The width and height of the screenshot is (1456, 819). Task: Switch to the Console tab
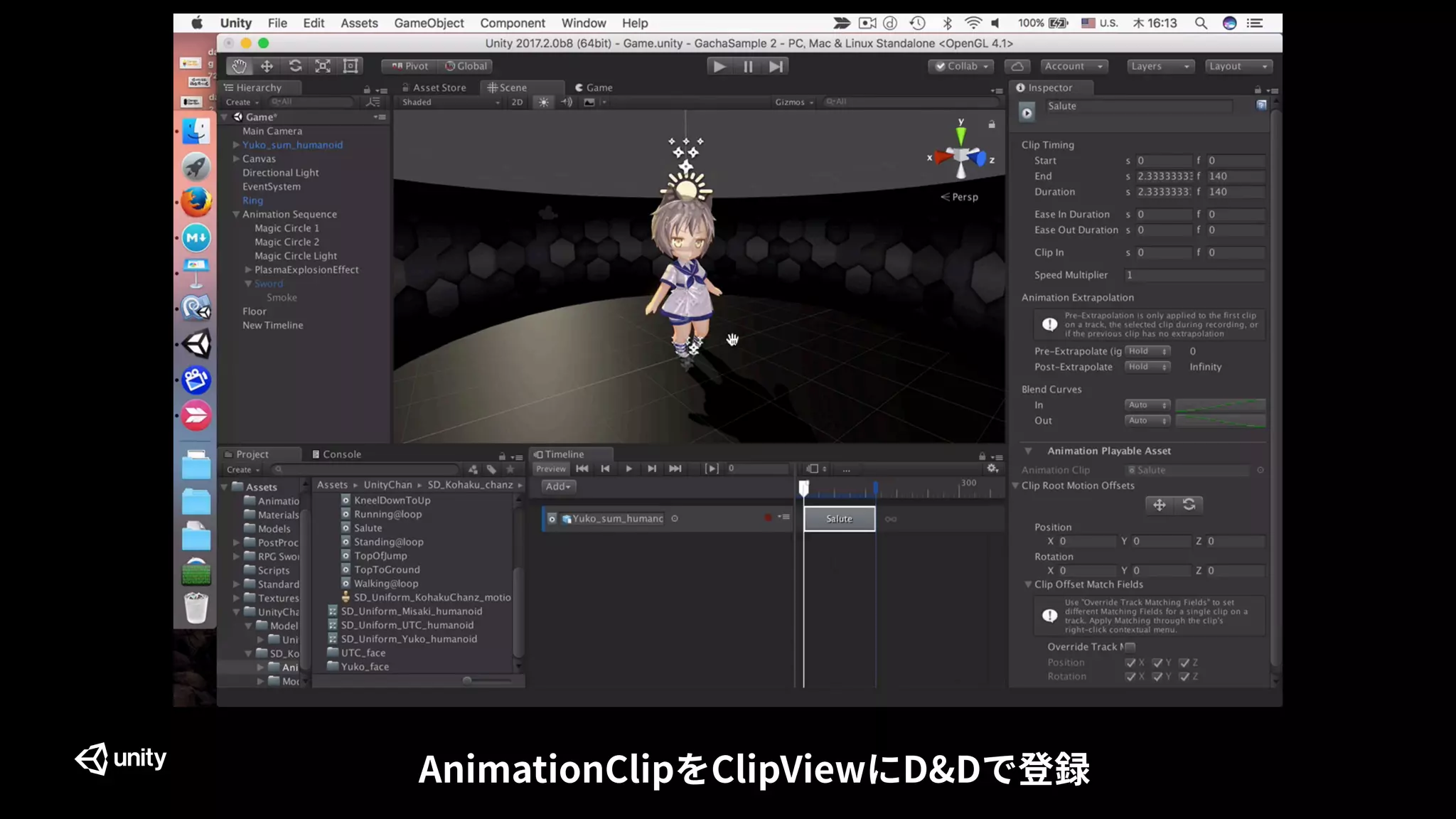click(337, 454)
